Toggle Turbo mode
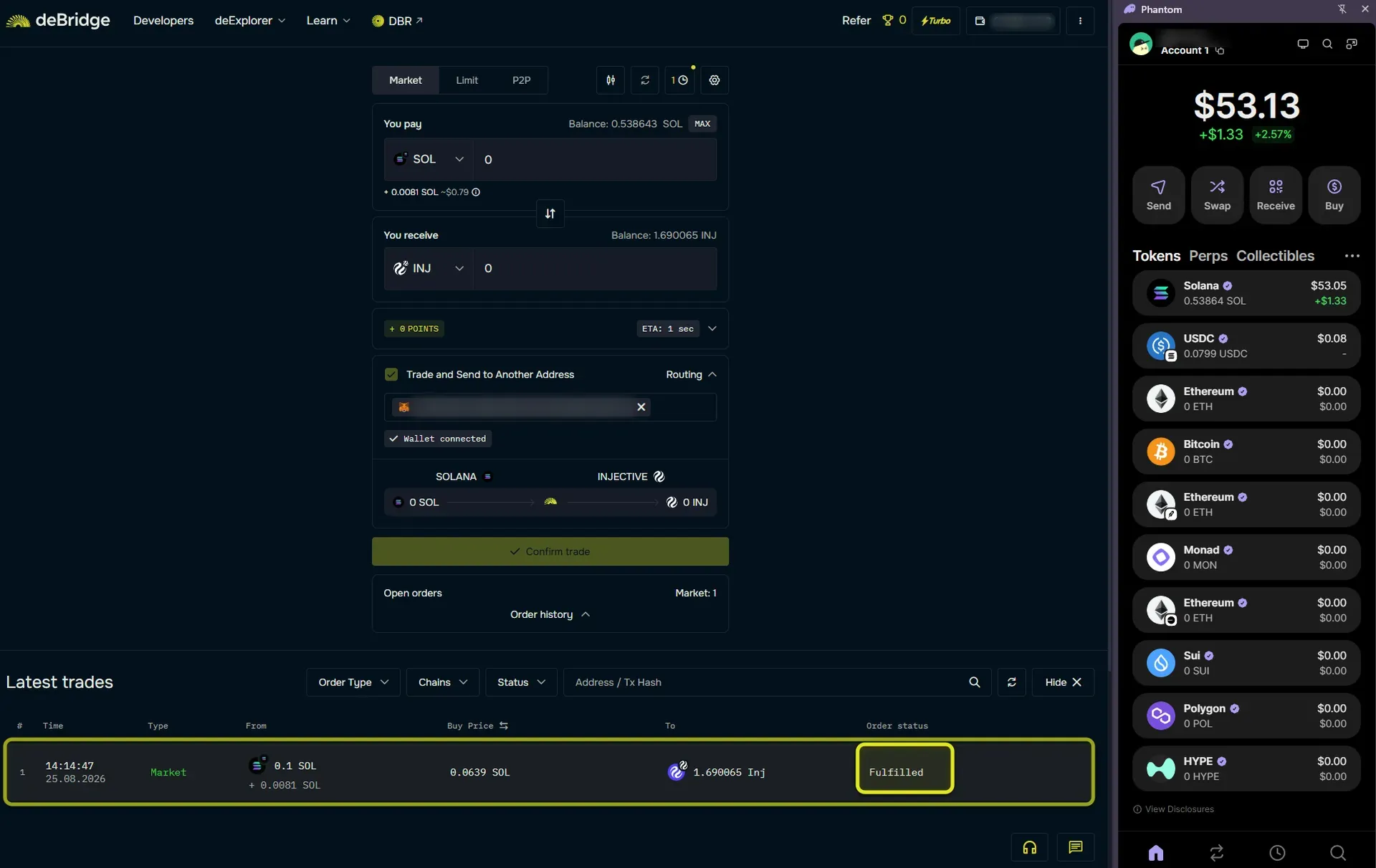The image size is (1376, 868). pyautogui.click(x=936, y=21)
